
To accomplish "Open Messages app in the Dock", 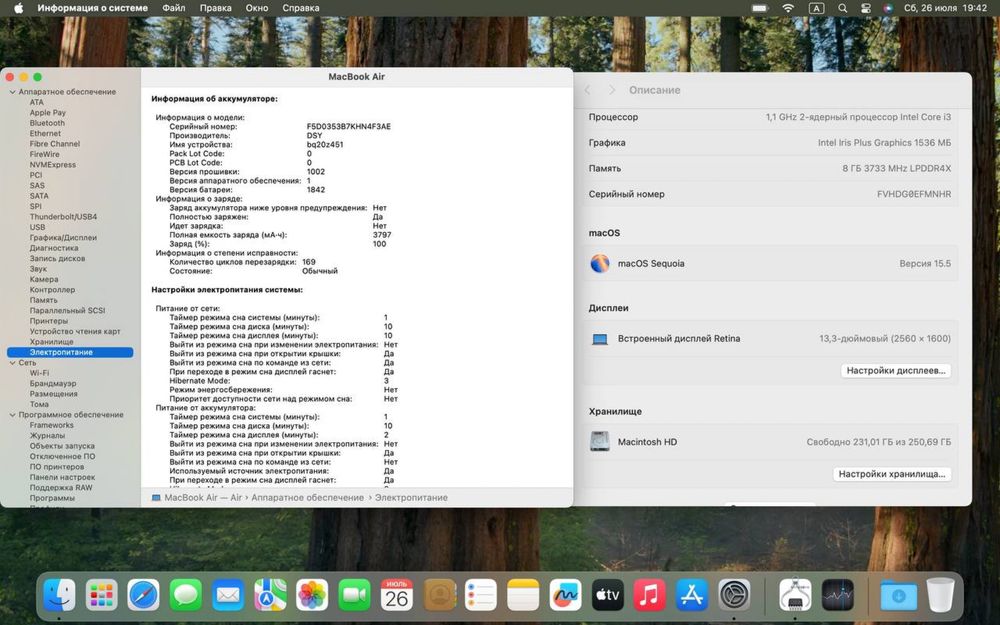I will pos(186,596).
